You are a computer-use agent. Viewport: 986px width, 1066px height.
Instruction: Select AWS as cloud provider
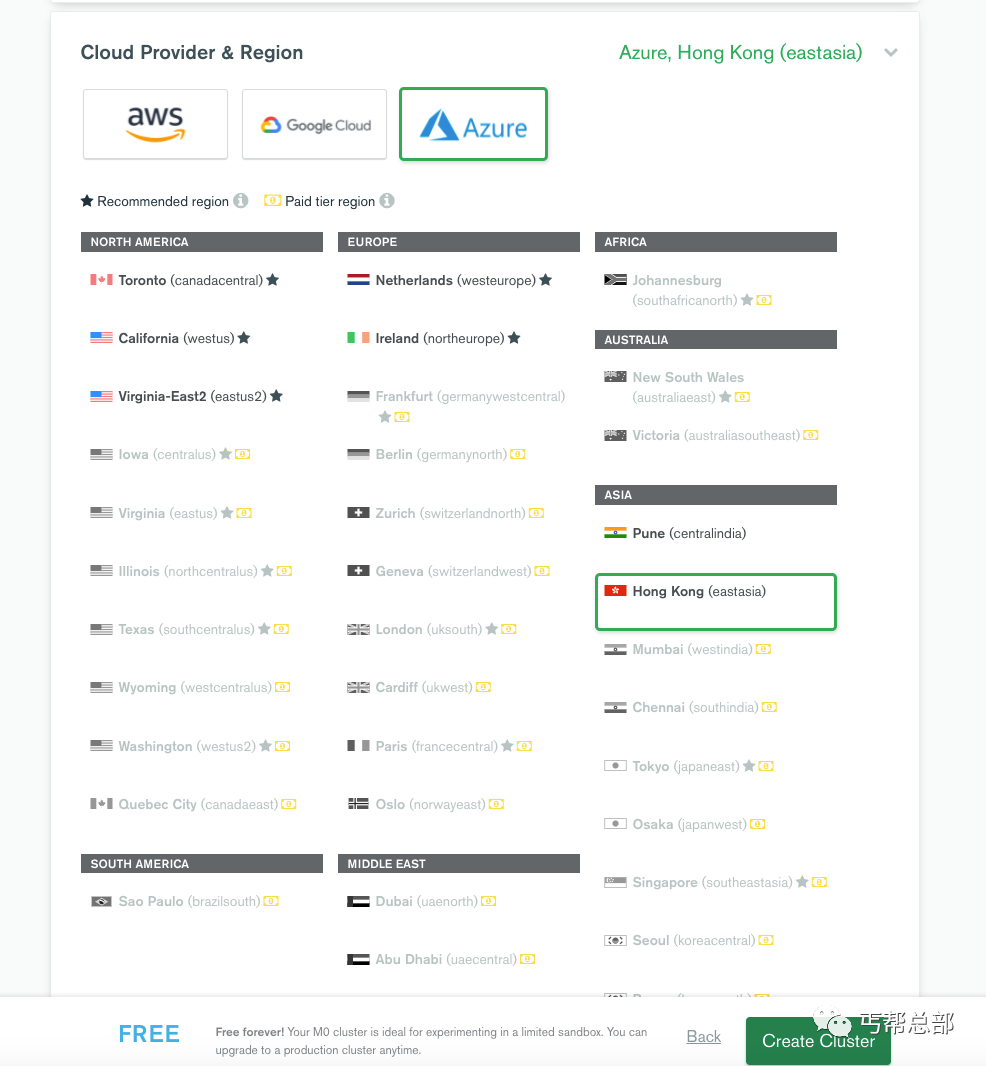[155, 124]
